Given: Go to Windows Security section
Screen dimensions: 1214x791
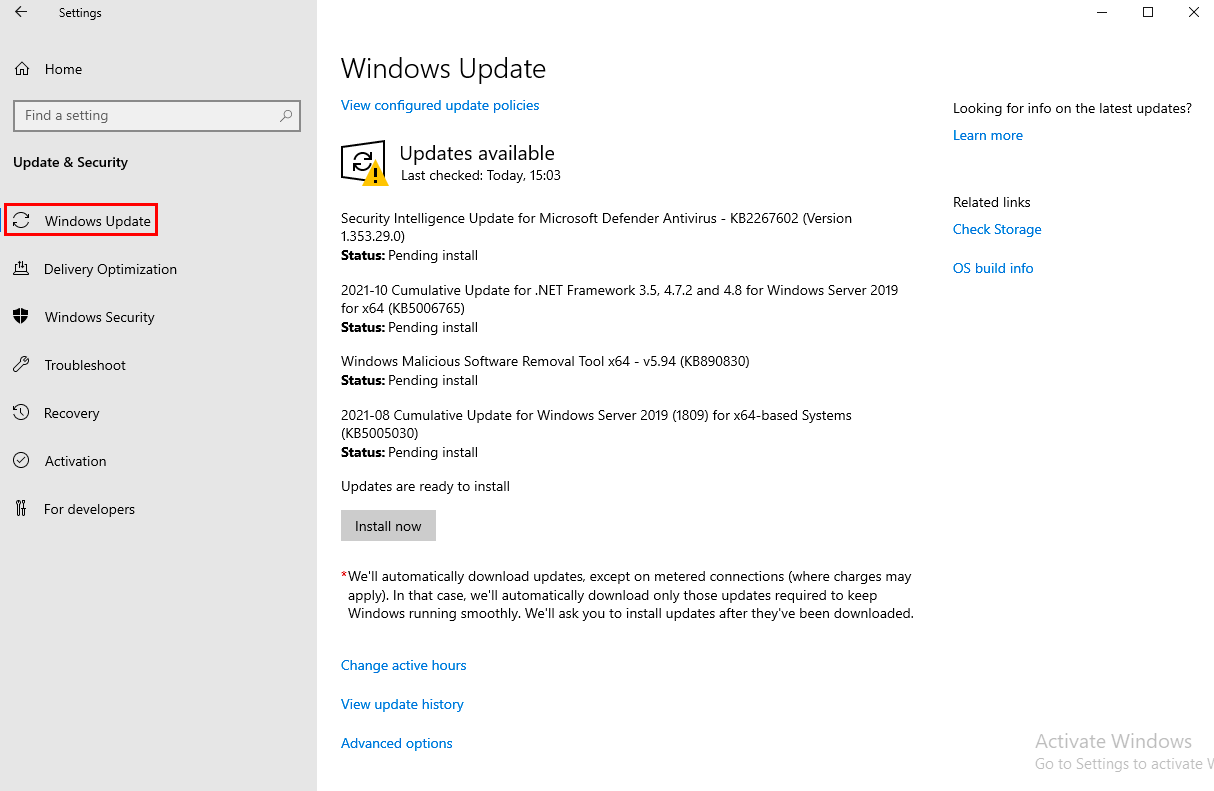Looking at the screenshot, I should [100, 317].
